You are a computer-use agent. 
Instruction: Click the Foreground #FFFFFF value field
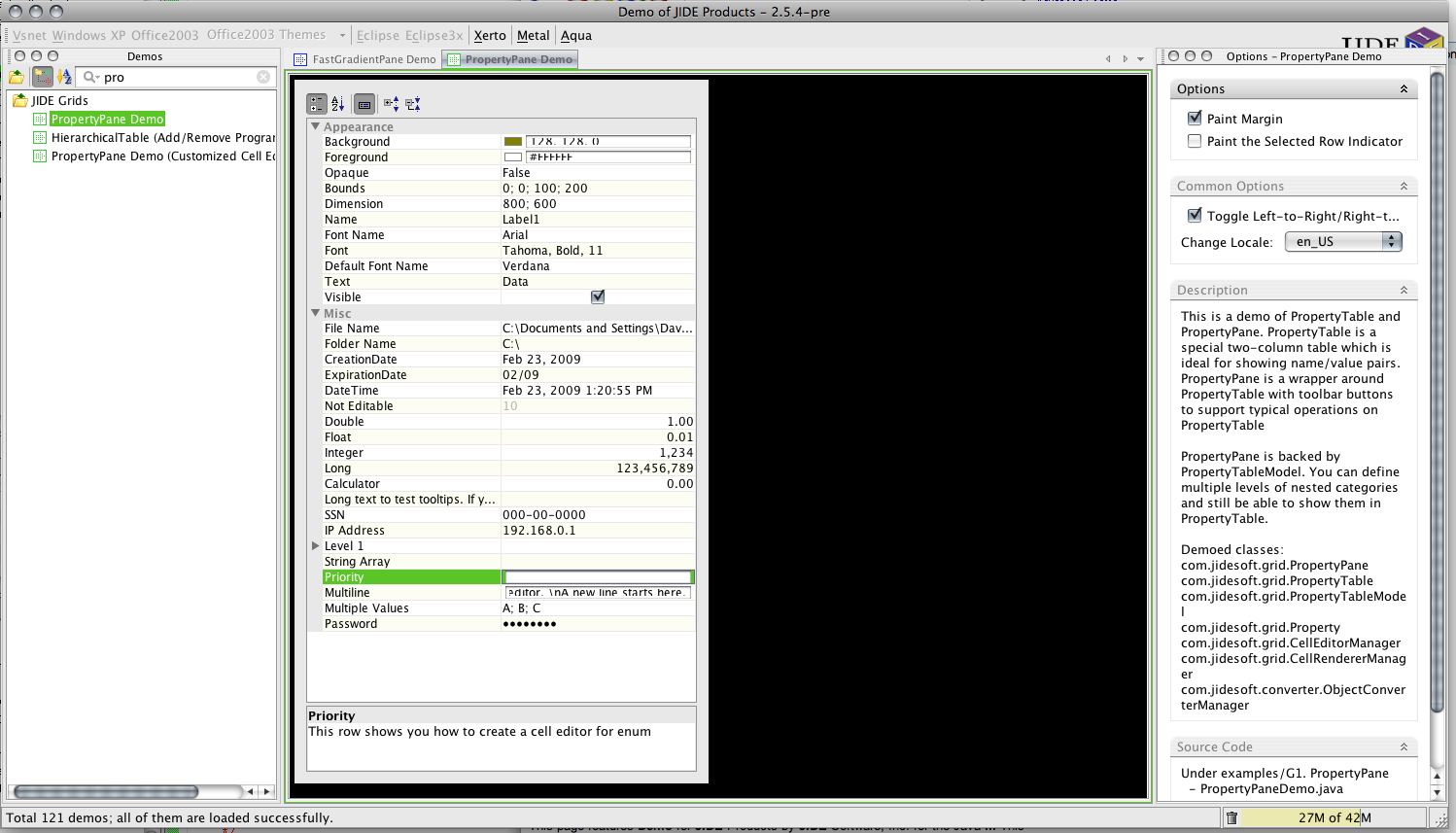click(x=608, y=156)
